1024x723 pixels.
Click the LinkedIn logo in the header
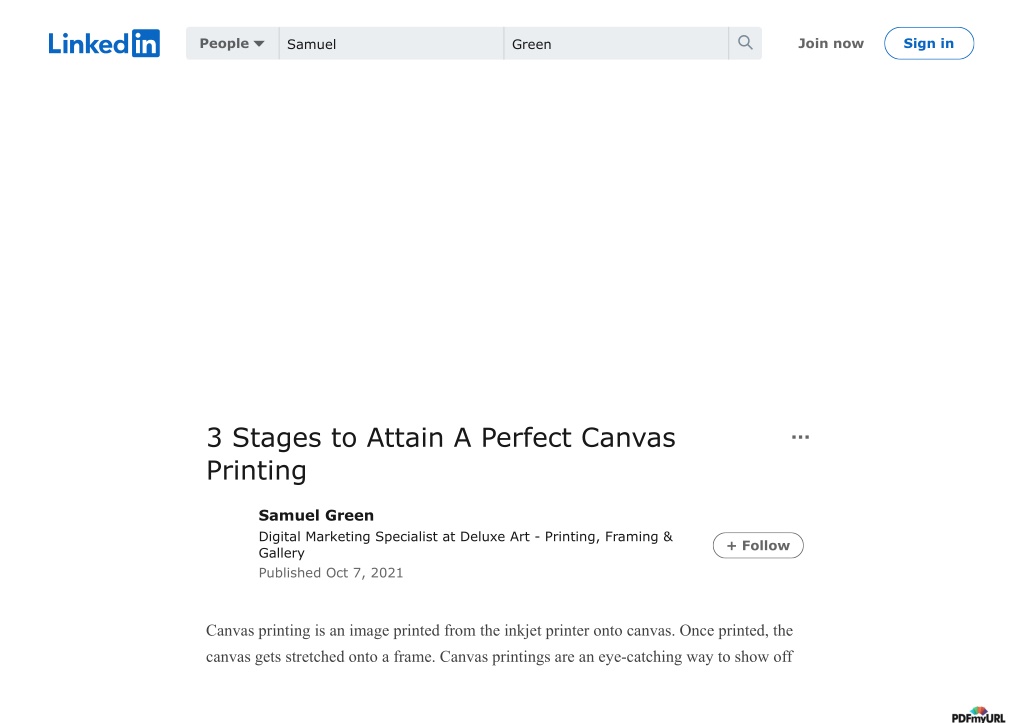pos(104,43)
